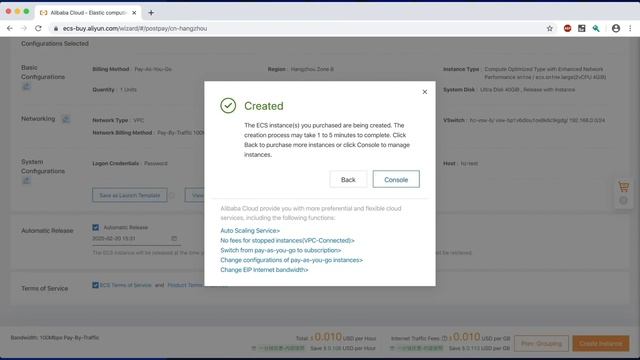Click the macOS red close window button
This screenshot has height=360, width=640.
pyautogui.click(x=9, y=11)
